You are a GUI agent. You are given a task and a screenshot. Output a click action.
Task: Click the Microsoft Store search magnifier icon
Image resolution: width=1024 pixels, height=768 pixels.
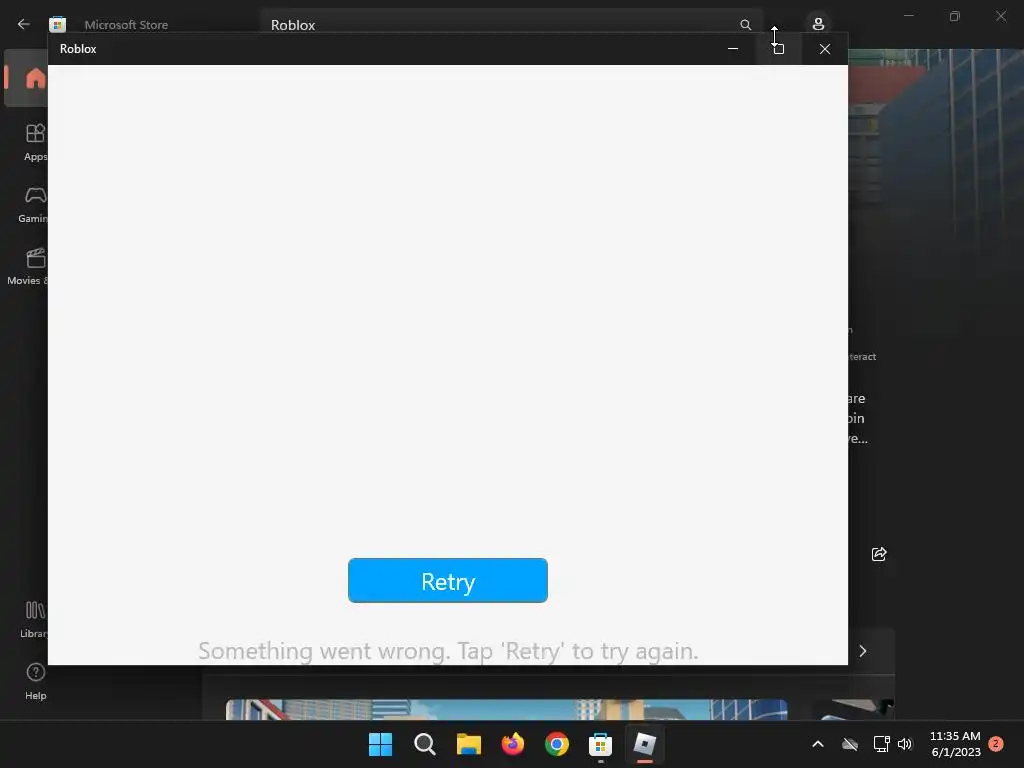[745, 25]
